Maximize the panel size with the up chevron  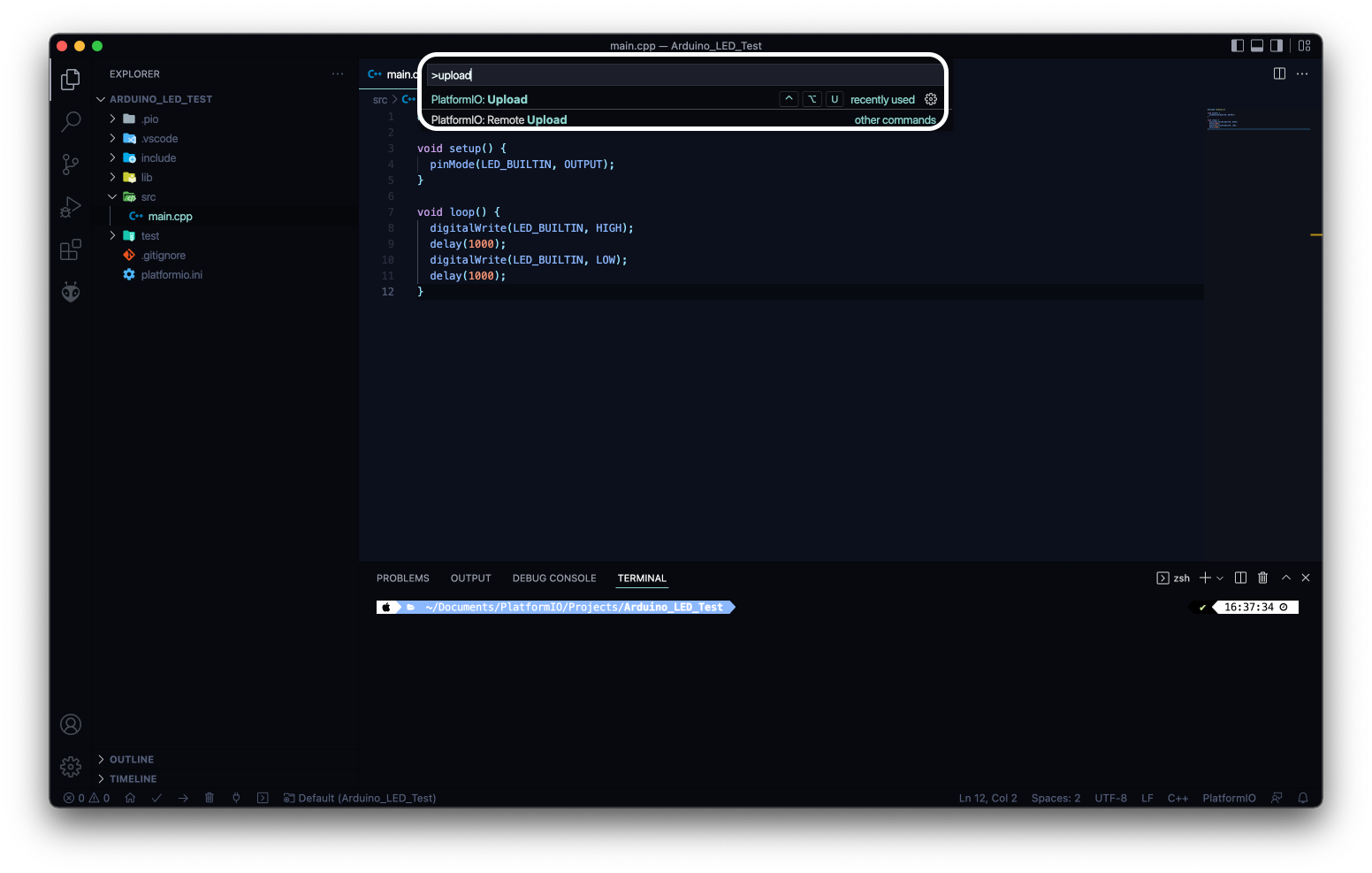point(1286,578)
